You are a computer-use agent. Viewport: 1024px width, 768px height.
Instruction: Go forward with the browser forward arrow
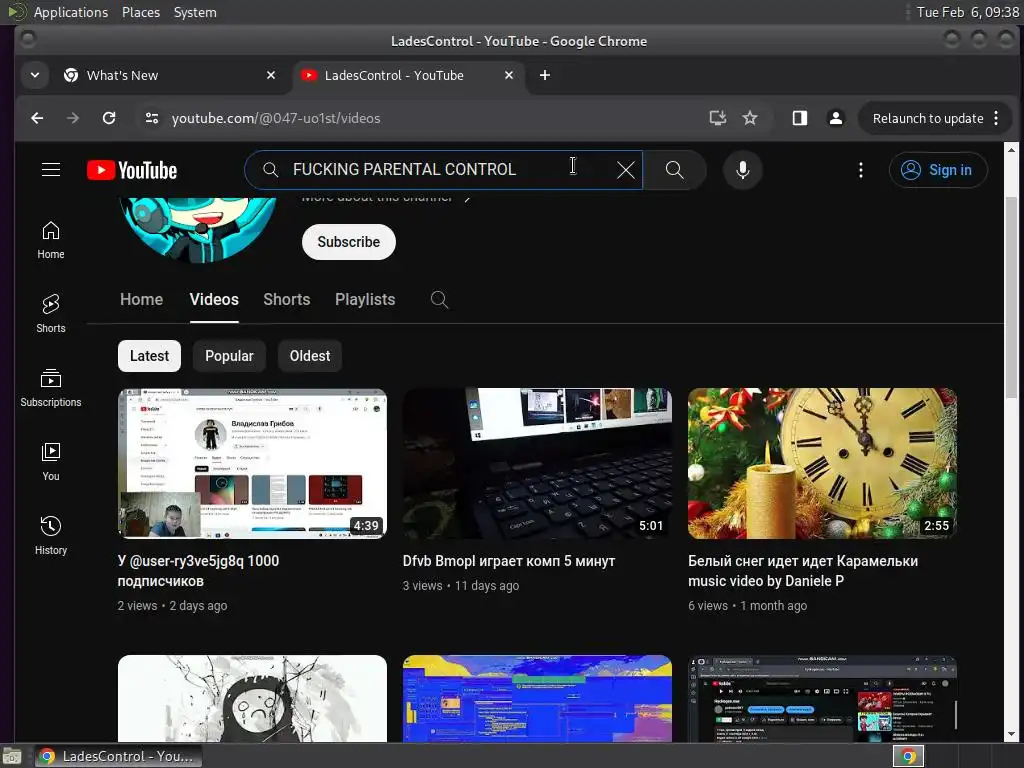pyautogui.click(x=73, y=118)
